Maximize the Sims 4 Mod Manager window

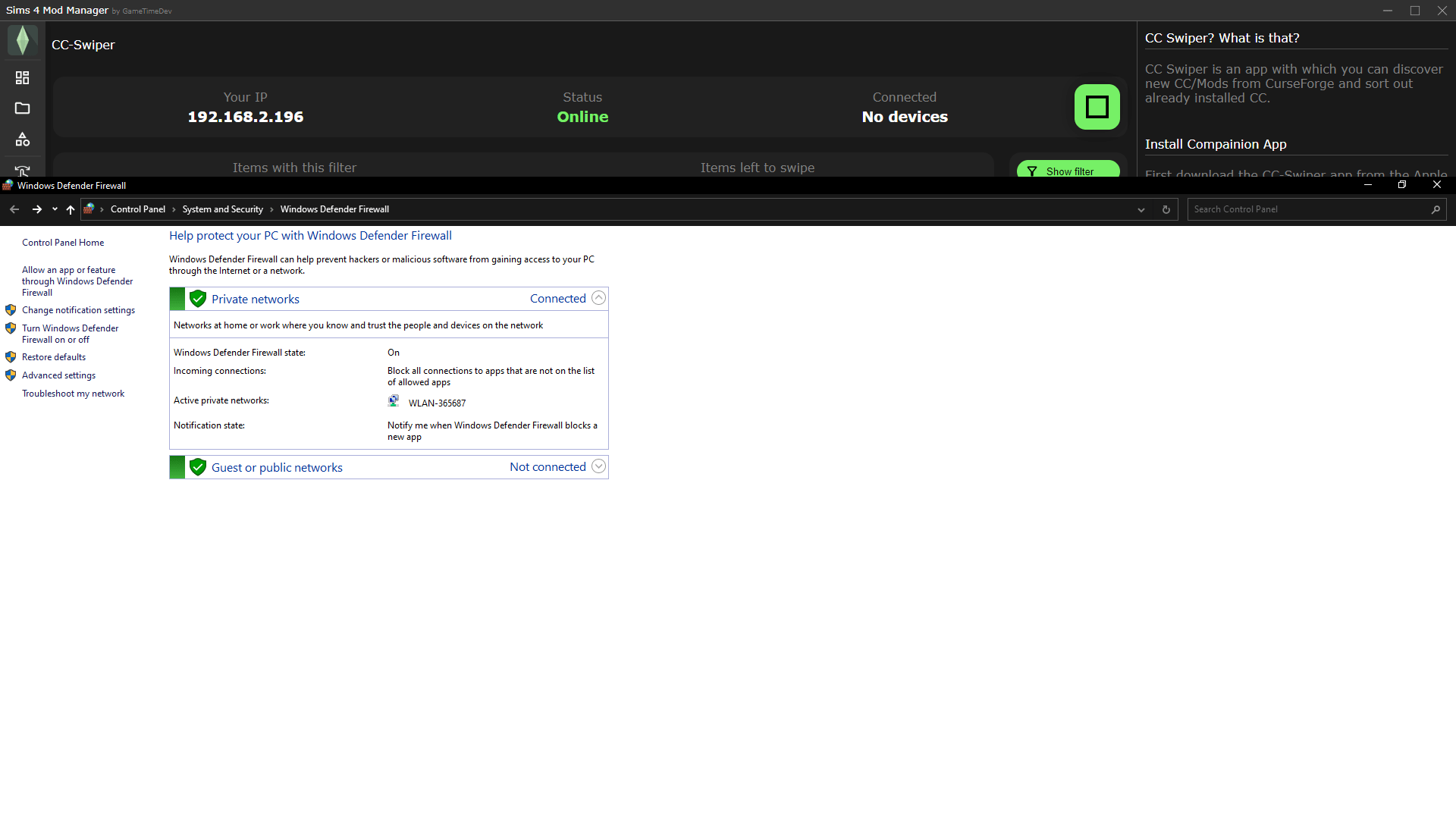[x=1415, y=11]
